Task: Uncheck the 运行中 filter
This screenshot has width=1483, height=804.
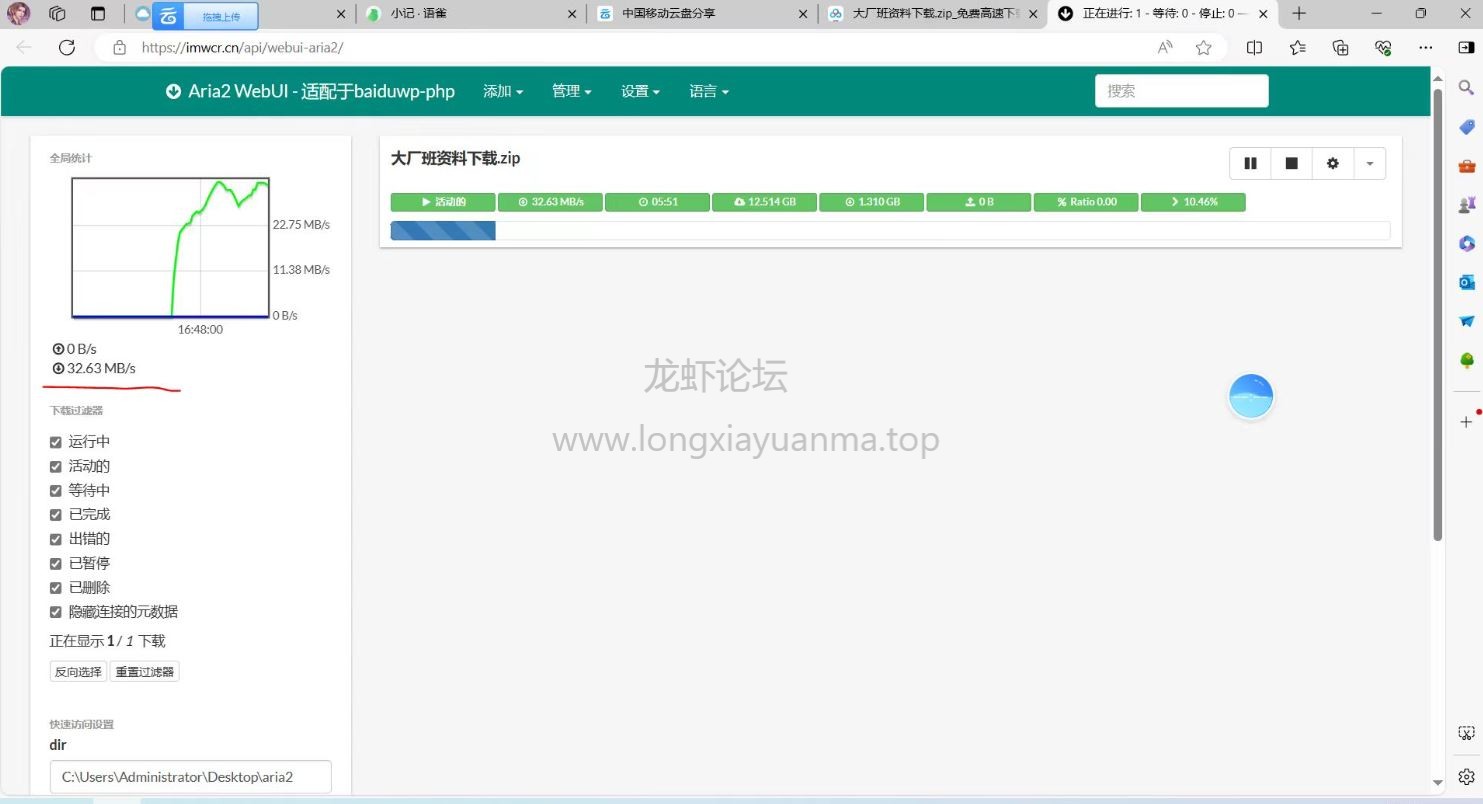Action: coord(56,442)
